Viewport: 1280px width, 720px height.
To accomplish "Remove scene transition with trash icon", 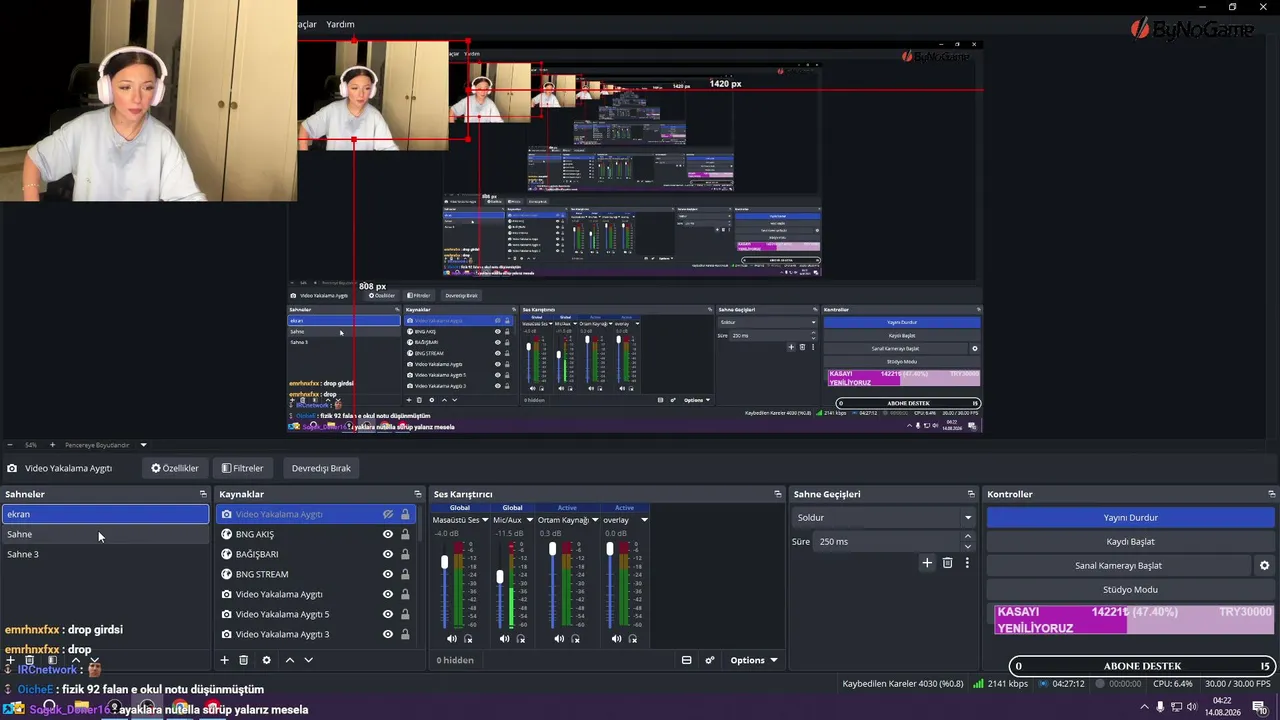I will (948, 563).
